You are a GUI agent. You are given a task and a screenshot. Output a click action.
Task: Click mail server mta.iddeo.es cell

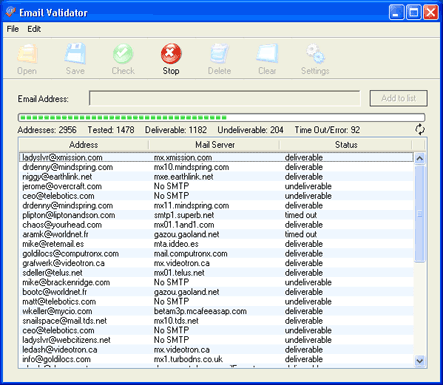176,244
